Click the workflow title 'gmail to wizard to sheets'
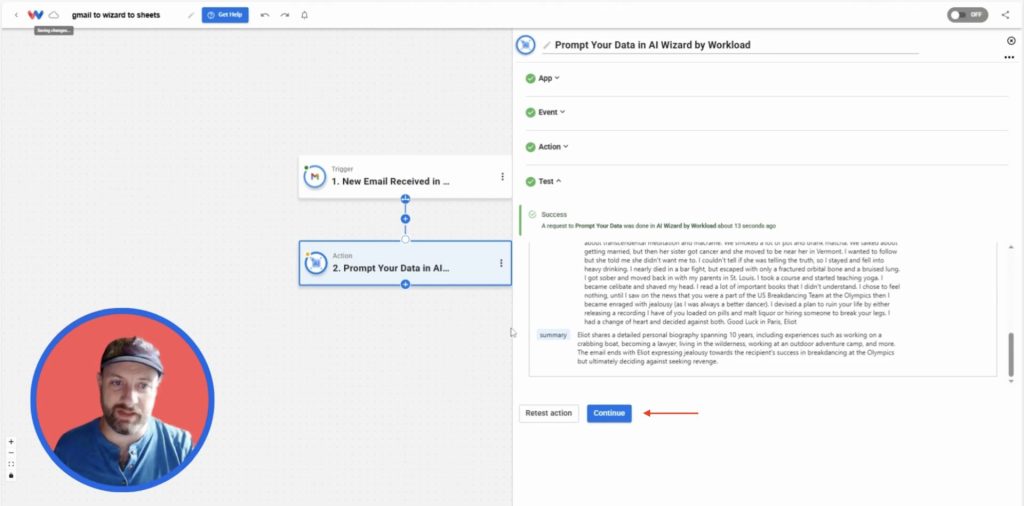This screenshot has height=506, width=1024. point(116,15)
